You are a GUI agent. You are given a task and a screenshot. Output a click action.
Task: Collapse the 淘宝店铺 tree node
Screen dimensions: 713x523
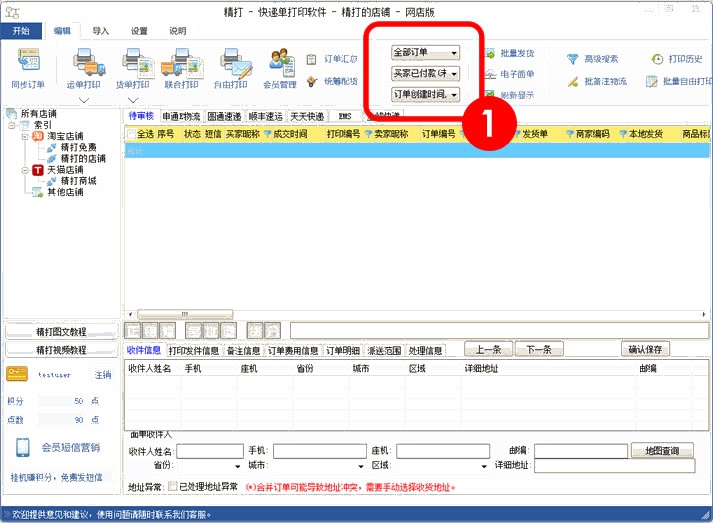25,136
